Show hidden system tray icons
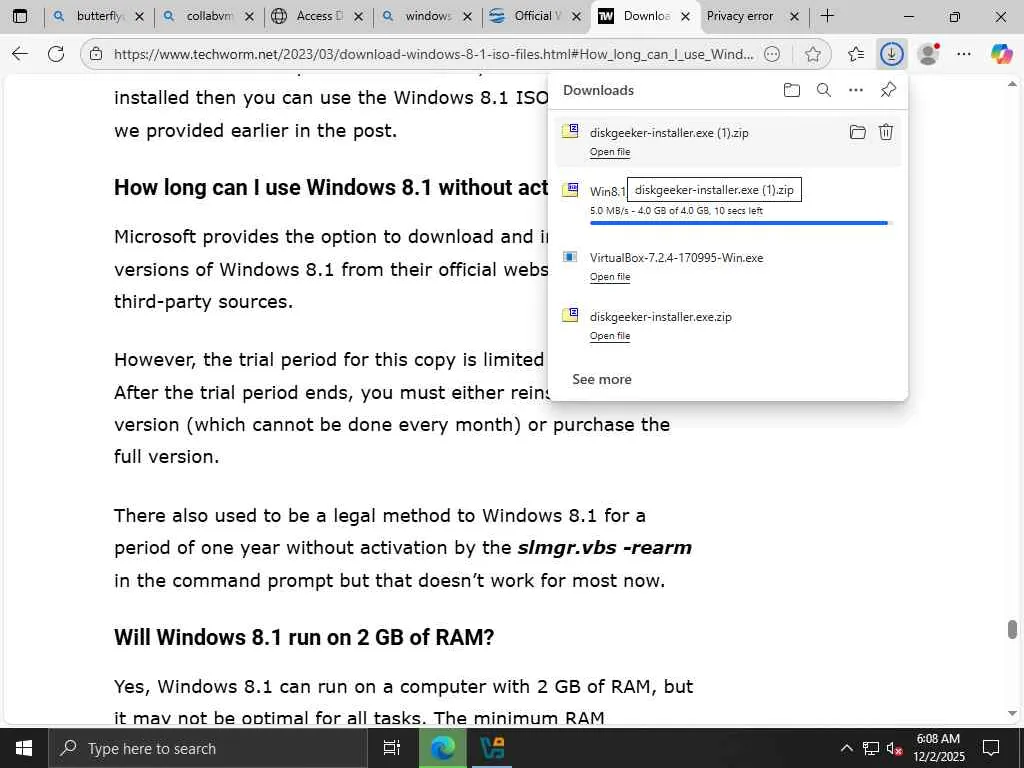The image size is (1024, 768). [846, 748]
